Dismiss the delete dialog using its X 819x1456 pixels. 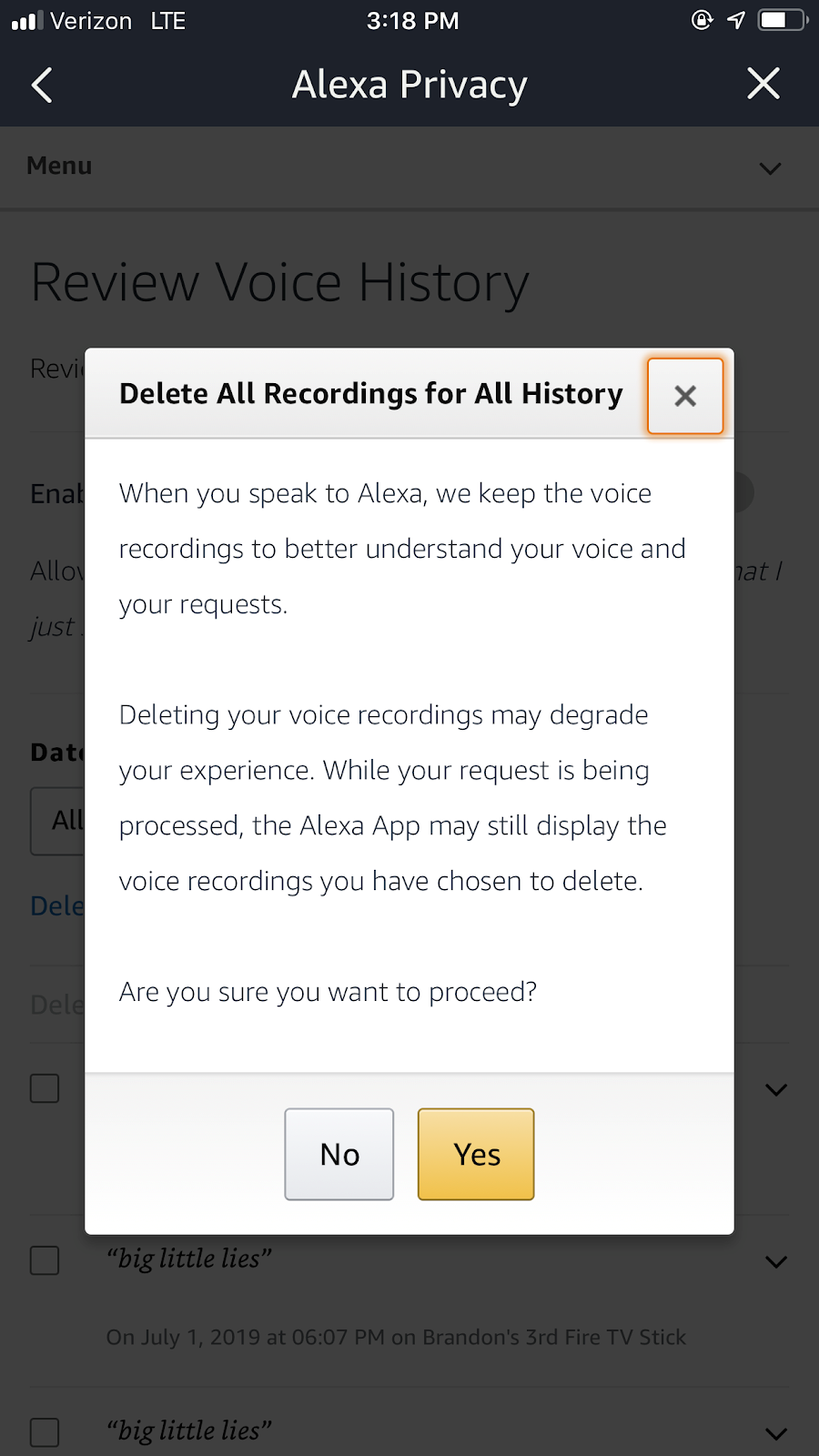(685, 396)
